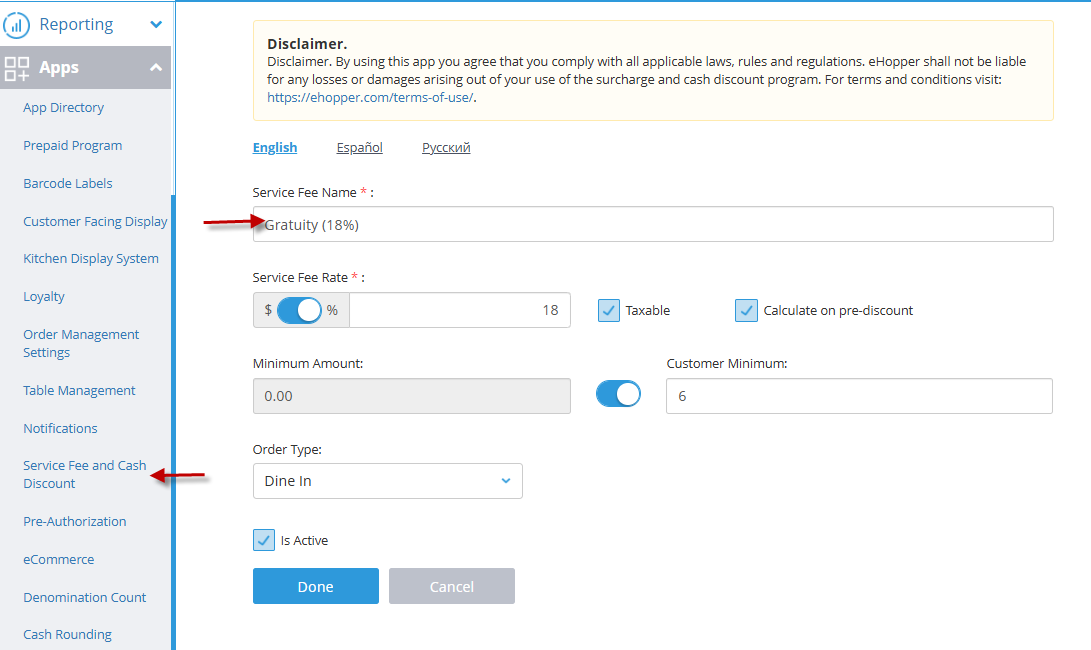The image size is (1091, 650).
Task: Toggle the Customer Minimum switch
Action: pos(618,395)
